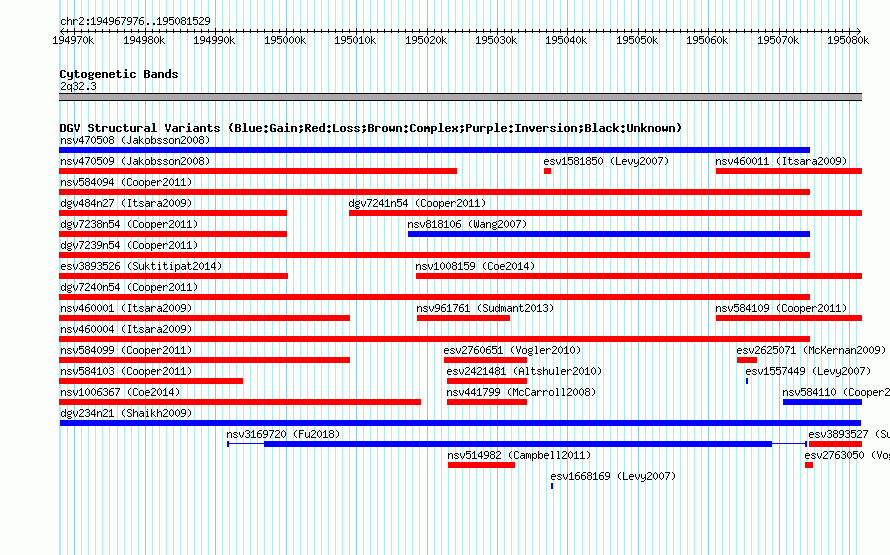Click the chr2:194967976..195081529 coordinates
The width and height of the screenshot is (890, 555).
pyautogui.click(x=135, y=21)
